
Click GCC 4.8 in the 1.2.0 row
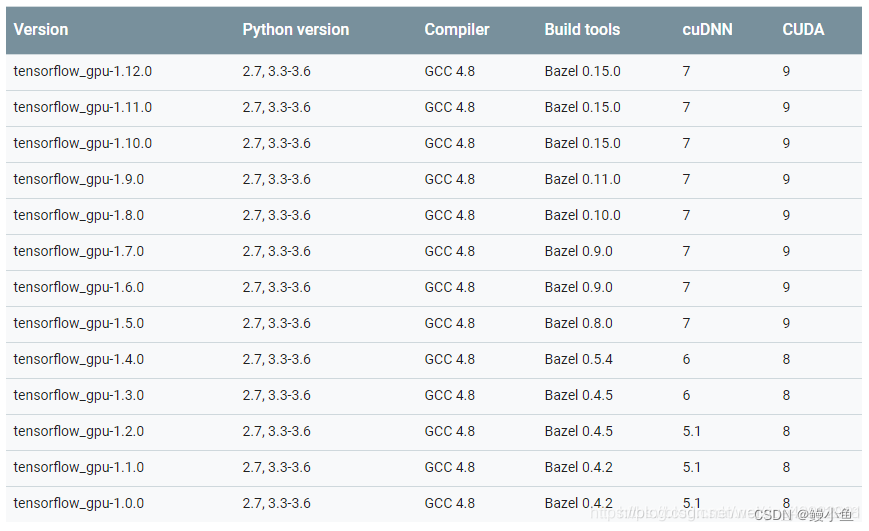(449, 432)
